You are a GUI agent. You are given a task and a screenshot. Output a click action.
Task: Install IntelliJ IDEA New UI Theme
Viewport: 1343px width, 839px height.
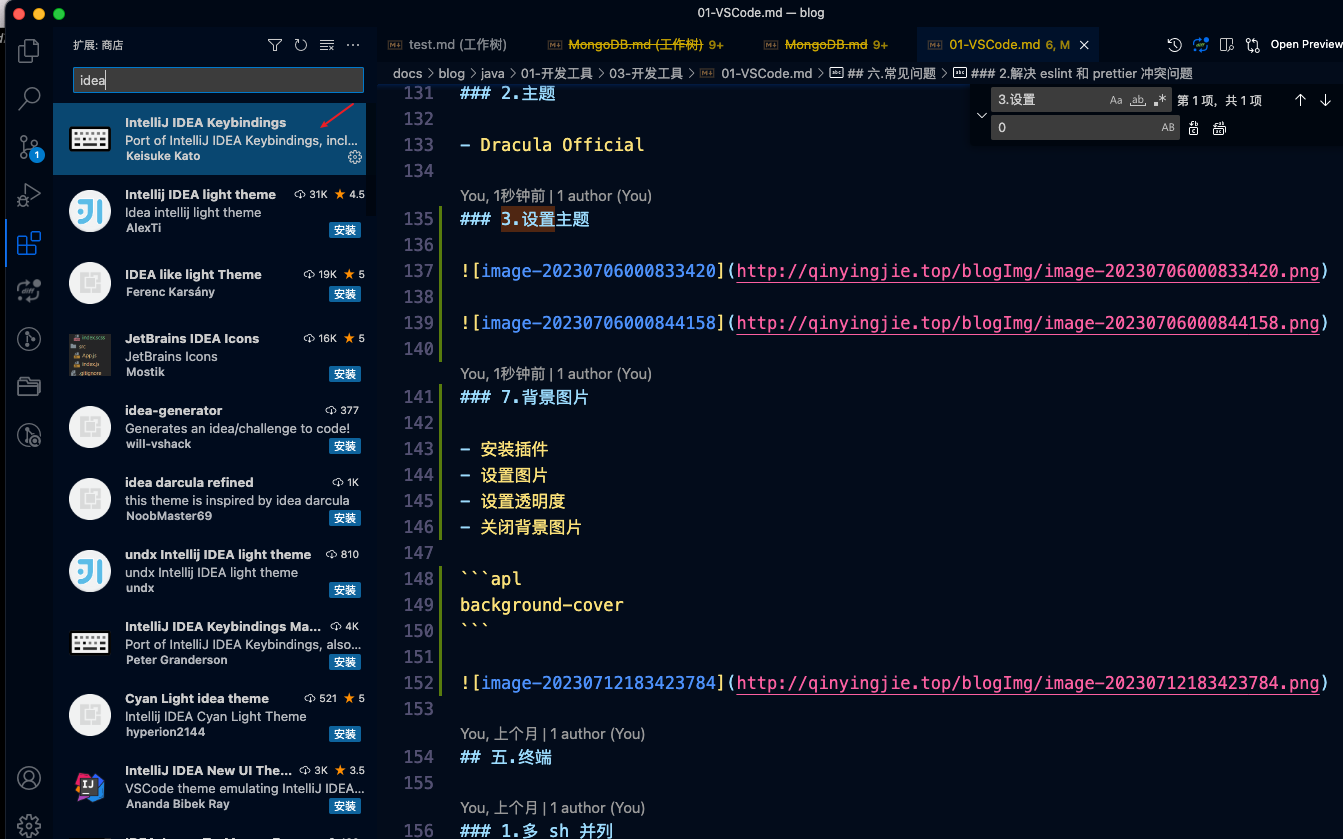(345, 806)
